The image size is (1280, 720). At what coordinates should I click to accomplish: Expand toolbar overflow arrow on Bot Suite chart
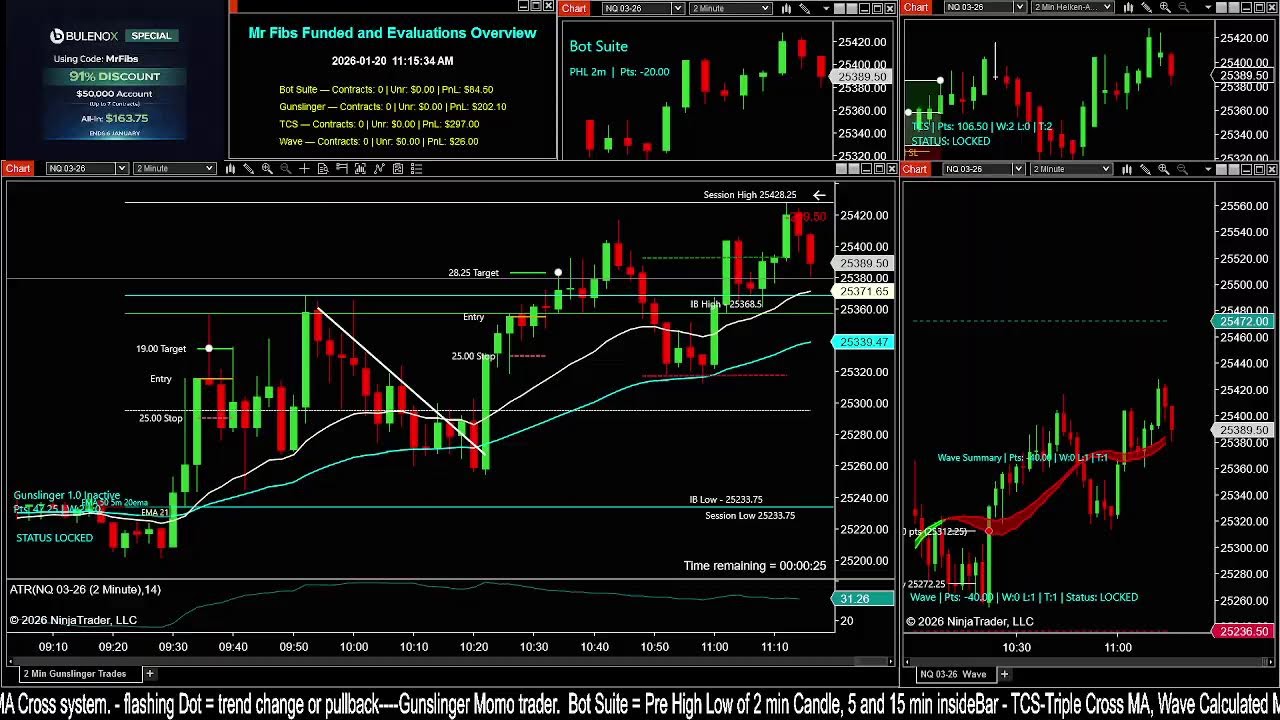click(827, 9)
